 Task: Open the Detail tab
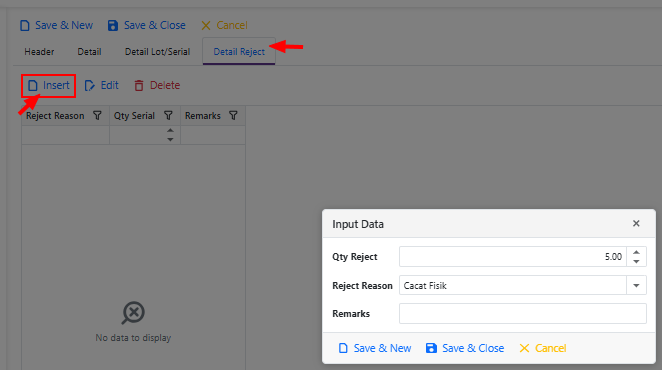click(89, 52)
